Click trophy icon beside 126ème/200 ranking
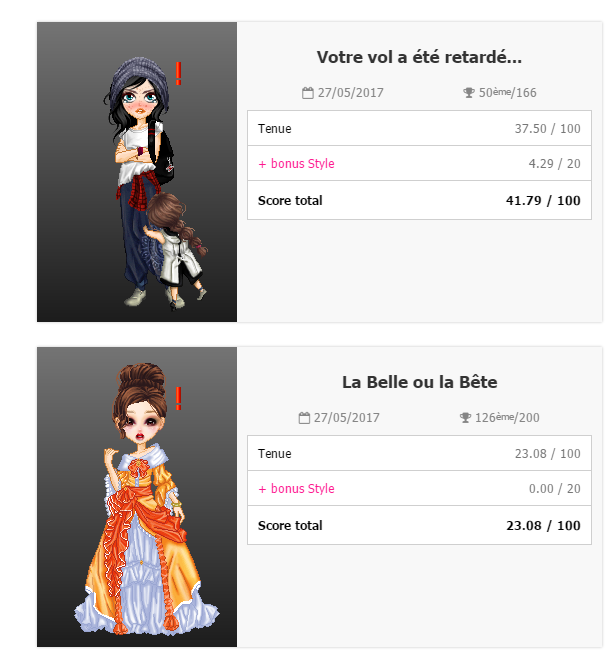 [465, 418]
